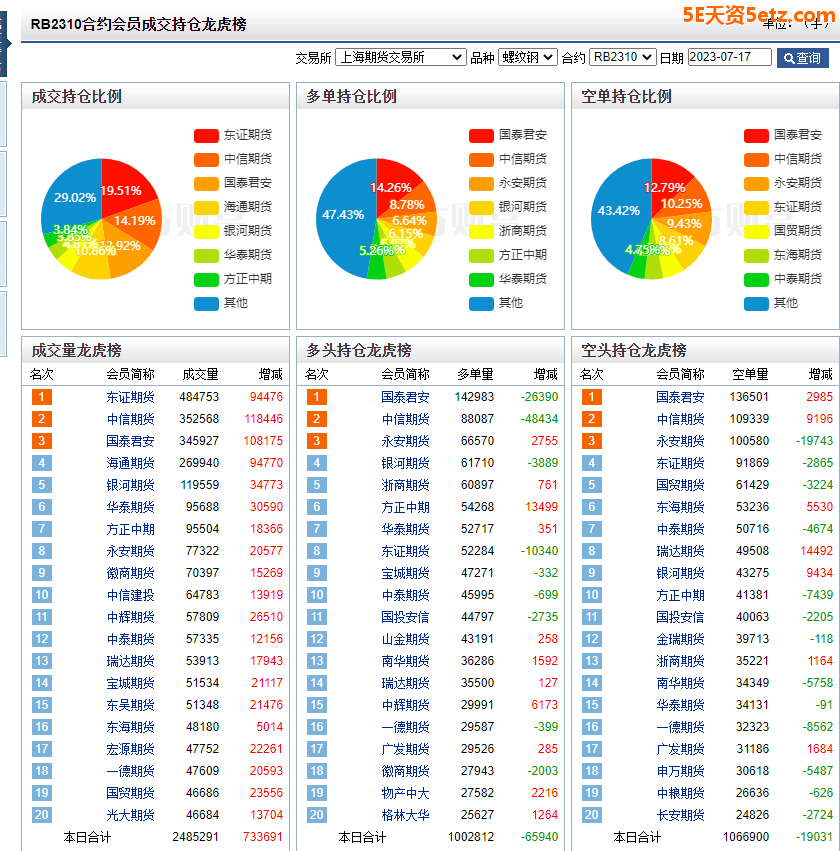Expand the 品种 dropdown showing 螺纹钢
Screen dimensions: 840x851
point(527,58)
